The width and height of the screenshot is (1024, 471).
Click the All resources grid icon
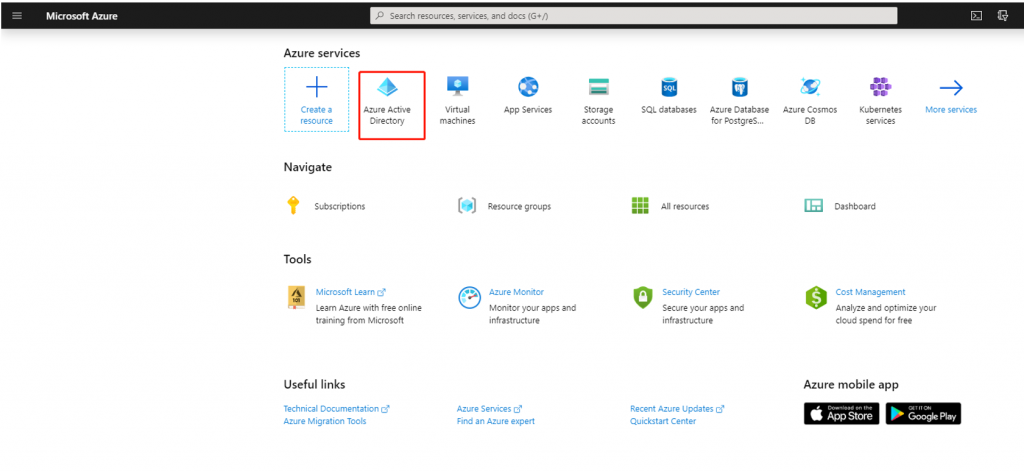640,206
